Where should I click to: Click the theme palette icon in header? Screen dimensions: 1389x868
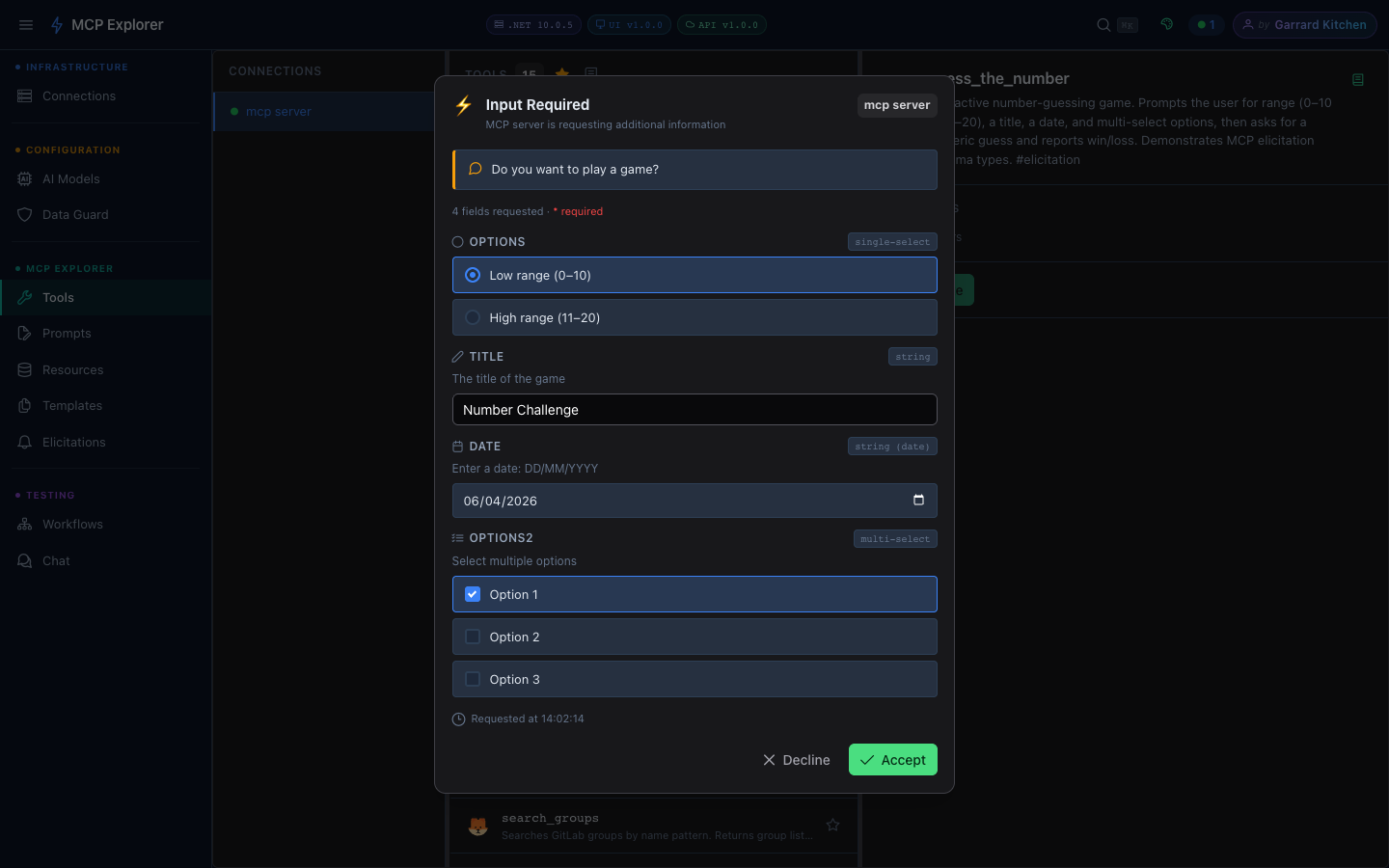[x=1167, y=25]
